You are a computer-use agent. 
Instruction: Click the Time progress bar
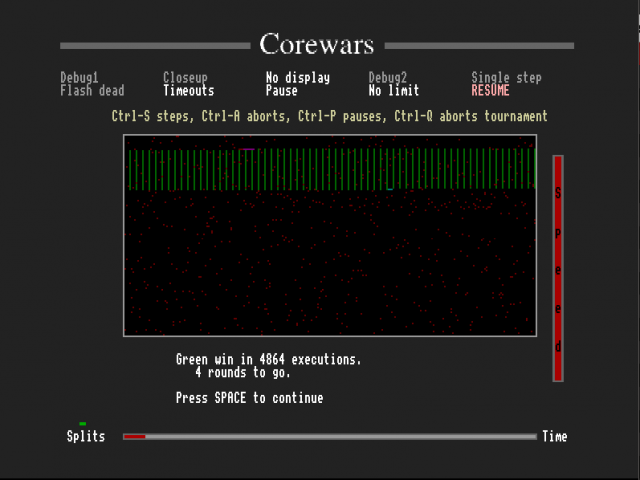pyautogui.click(x=330, y=437)
